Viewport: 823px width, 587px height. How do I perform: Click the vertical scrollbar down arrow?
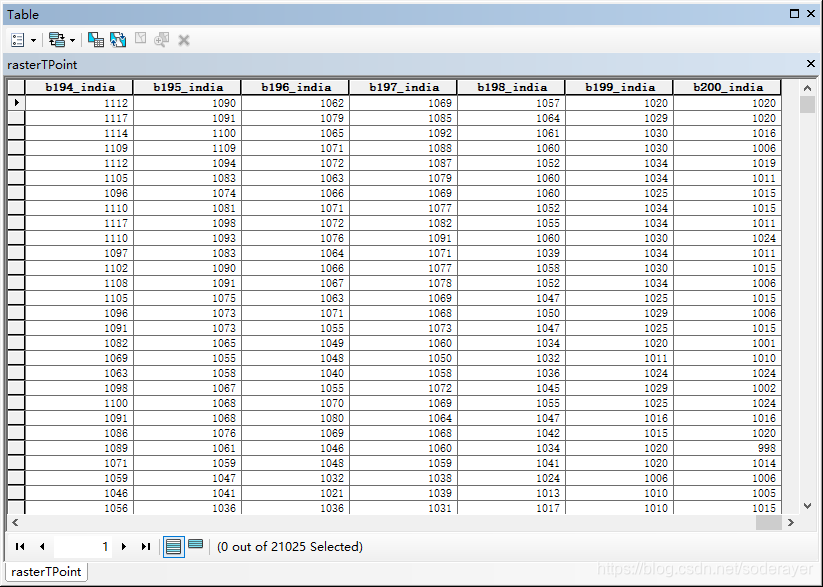click(807, 506)
